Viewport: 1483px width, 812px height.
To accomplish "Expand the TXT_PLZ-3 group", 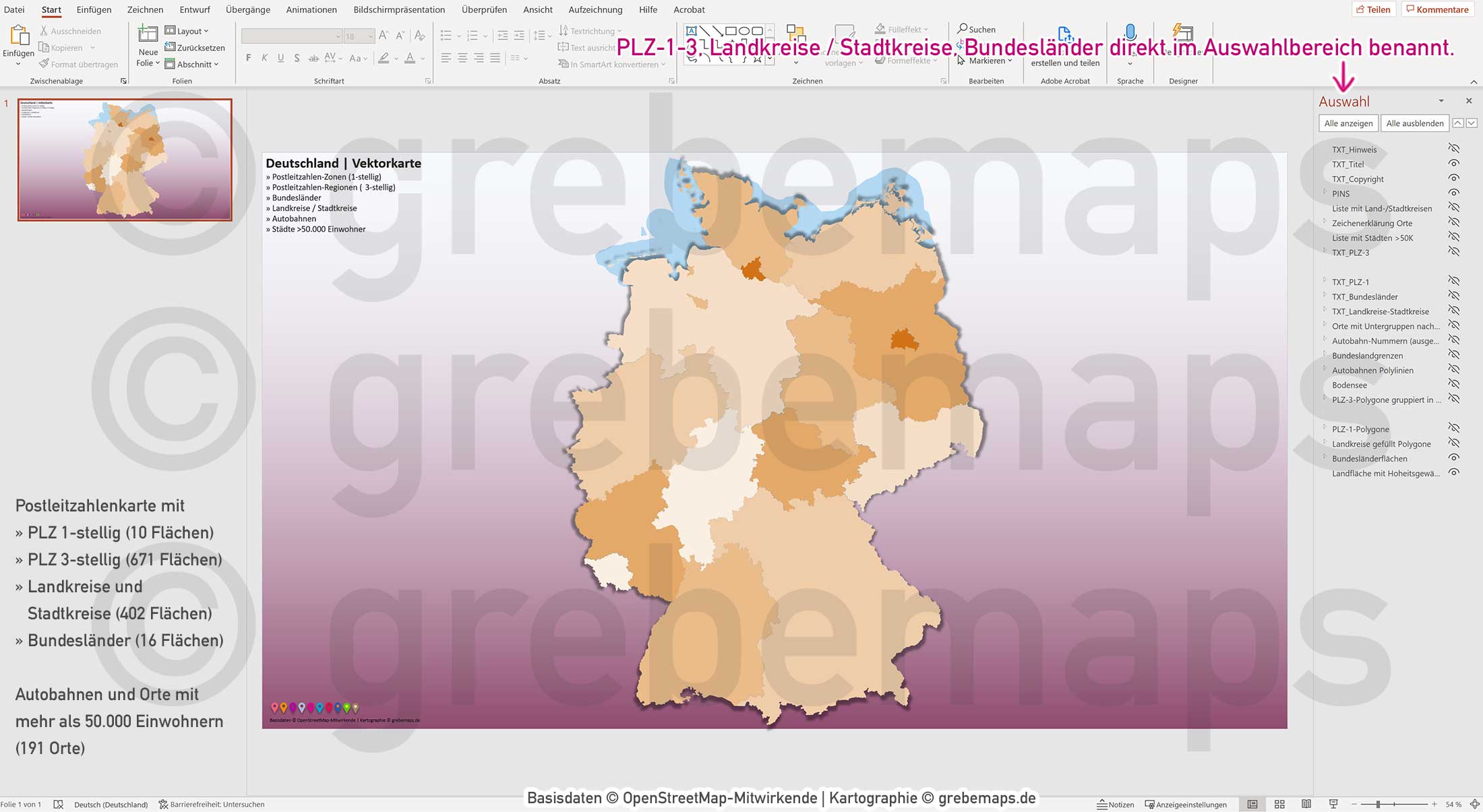I will click(1325, 252).
